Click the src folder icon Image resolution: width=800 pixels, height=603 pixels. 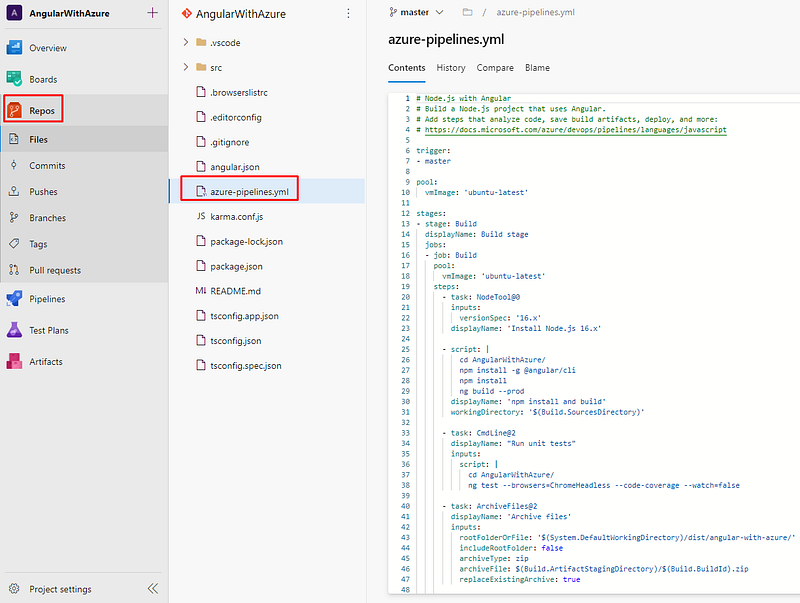click(202, 67)
